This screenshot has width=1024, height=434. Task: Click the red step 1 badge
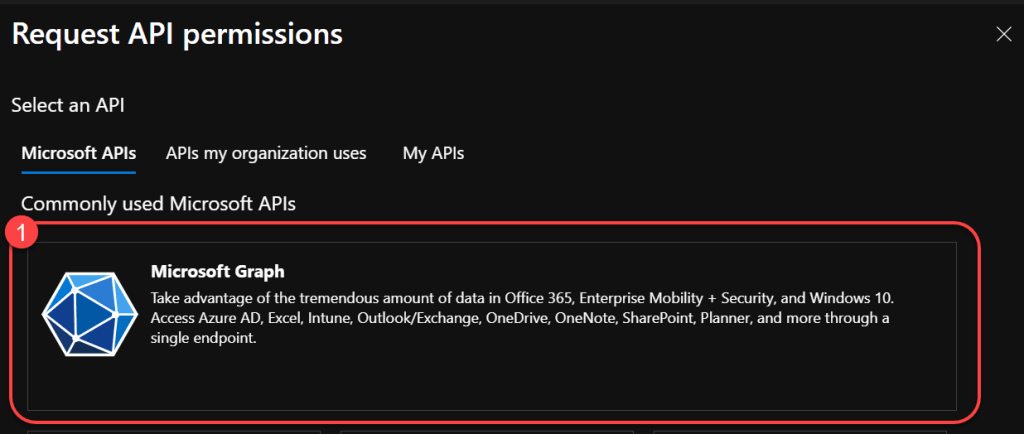(x=22, y=234)
